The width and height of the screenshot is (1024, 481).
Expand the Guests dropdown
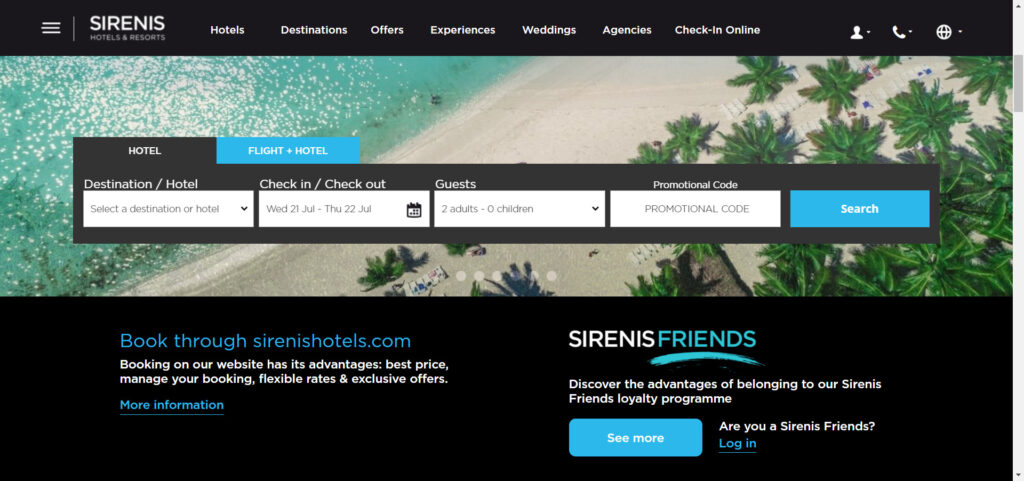[519, 209]
